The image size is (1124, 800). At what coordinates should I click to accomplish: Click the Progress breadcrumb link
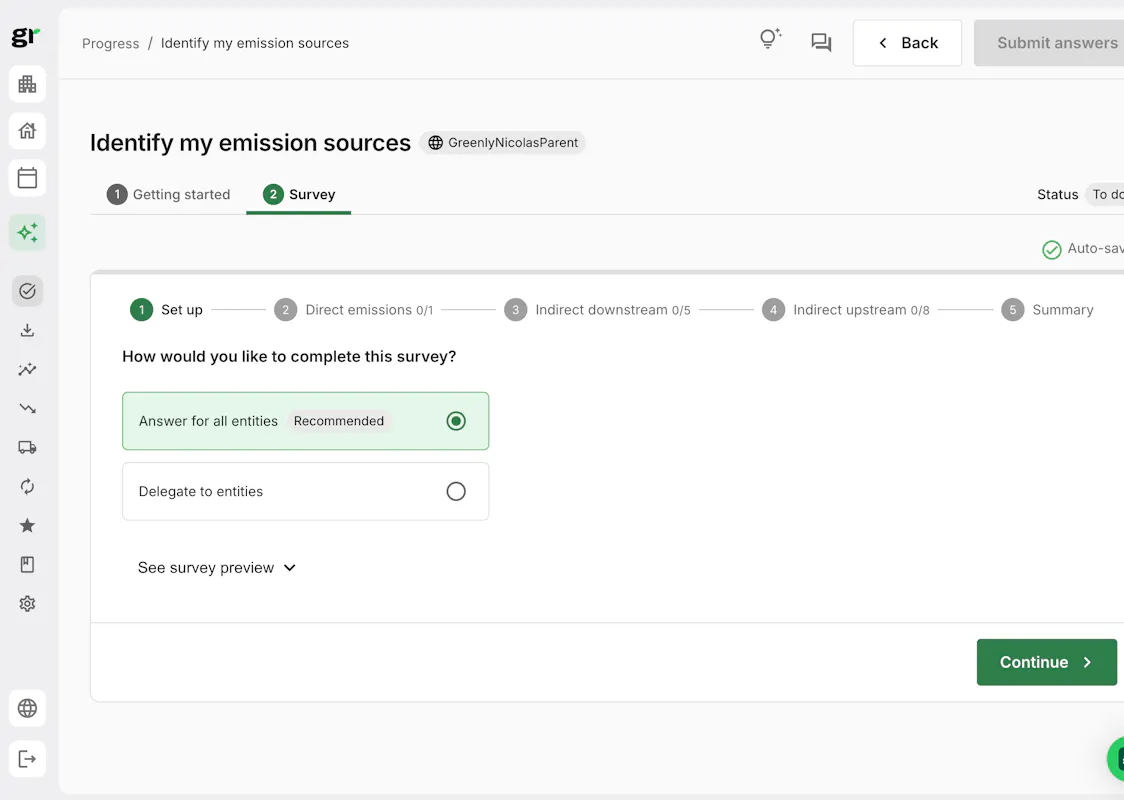(x=110, y=43)
